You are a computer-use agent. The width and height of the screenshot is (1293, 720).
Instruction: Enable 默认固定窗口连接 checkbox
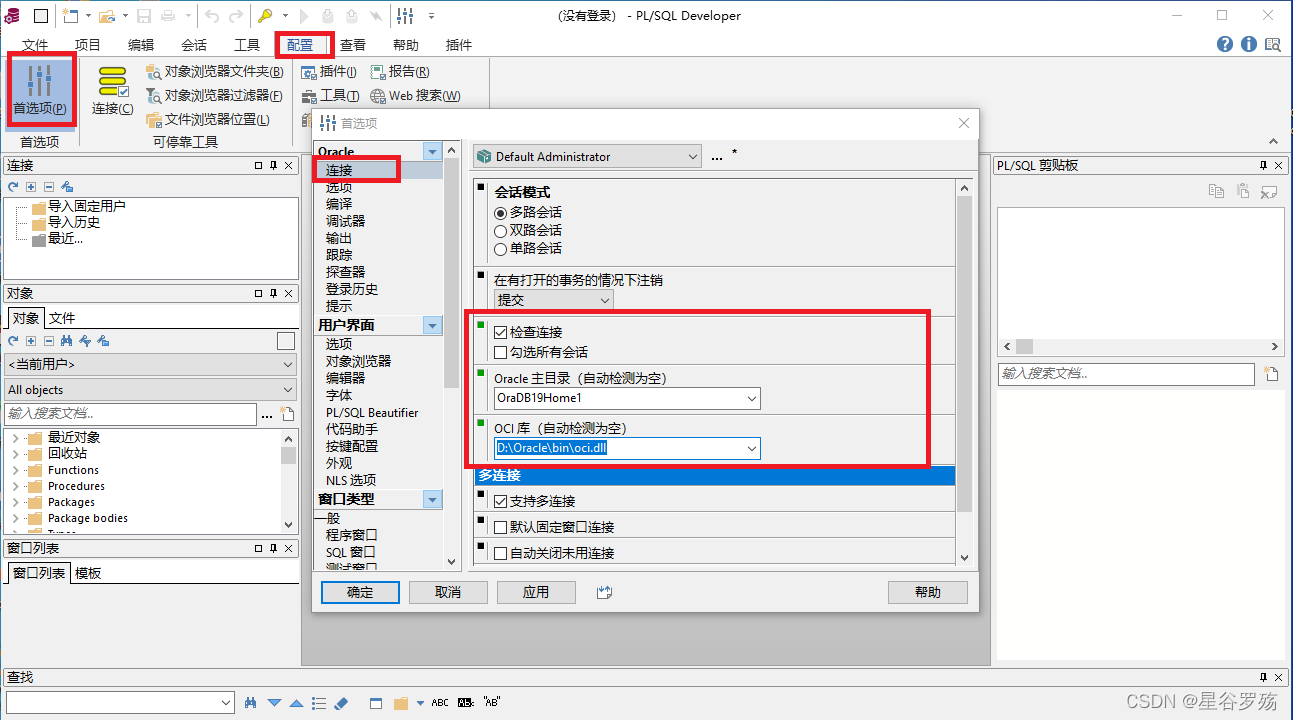[501, 527]
